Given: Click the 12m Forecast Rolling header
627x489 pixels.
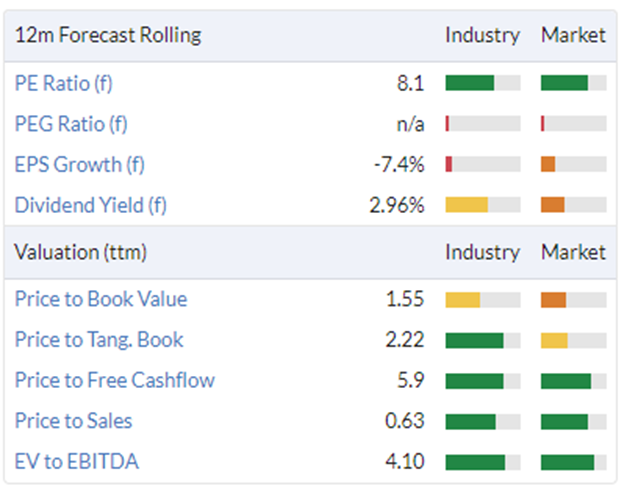Looking at the screenshot, I should tap(108, 35).
